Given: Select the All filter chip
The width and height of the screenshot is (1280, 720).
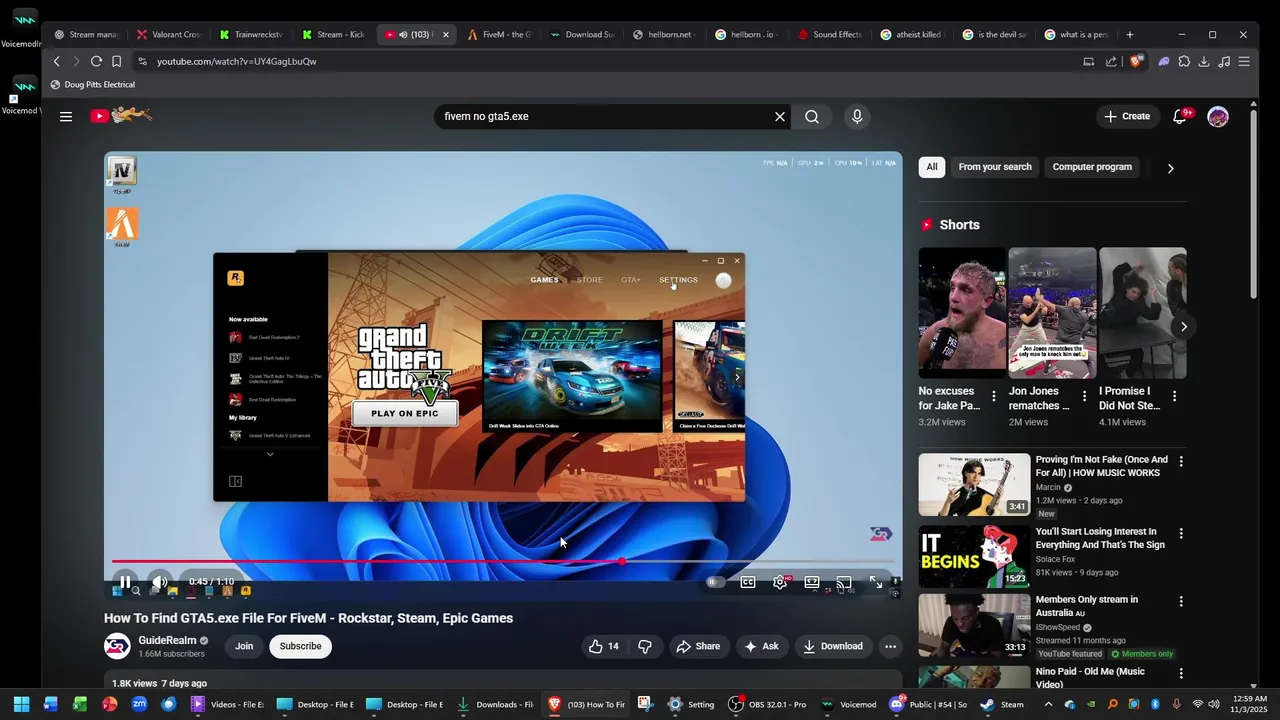Looking at the screenshot, I should click(x=932, y=167).
